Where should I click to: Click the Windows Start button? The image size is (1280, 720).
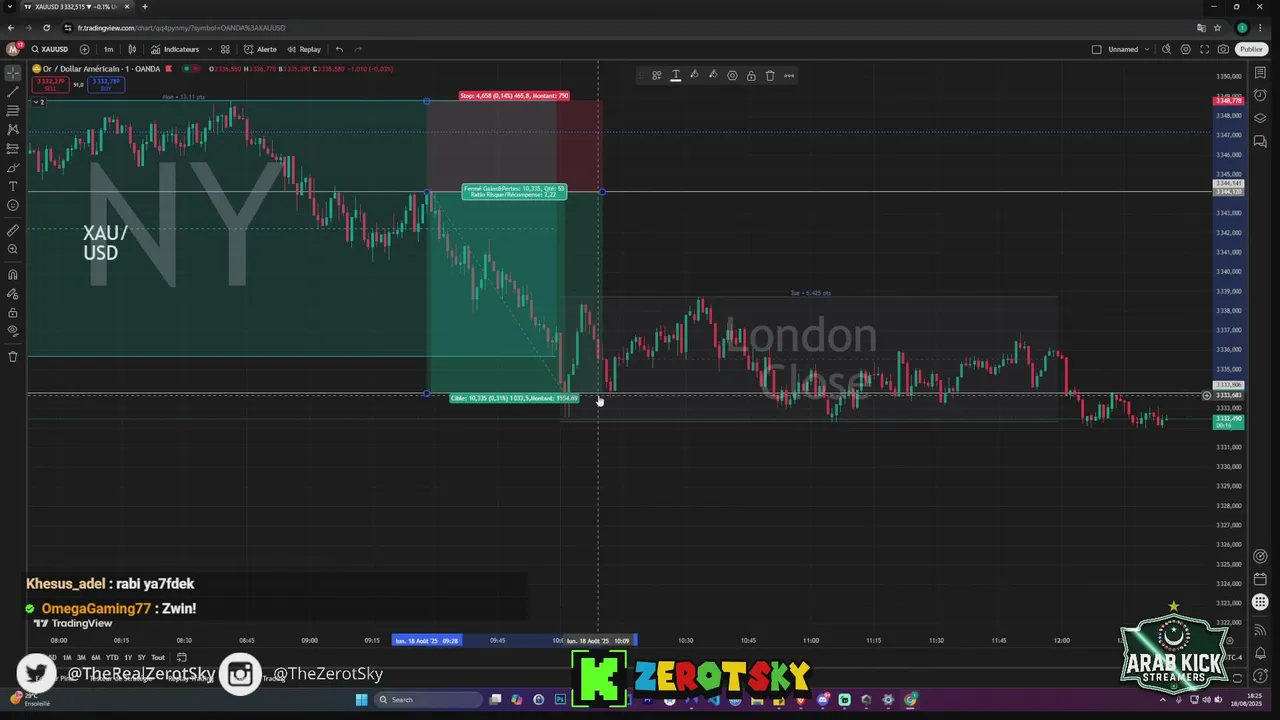click(x=361, y=699)
